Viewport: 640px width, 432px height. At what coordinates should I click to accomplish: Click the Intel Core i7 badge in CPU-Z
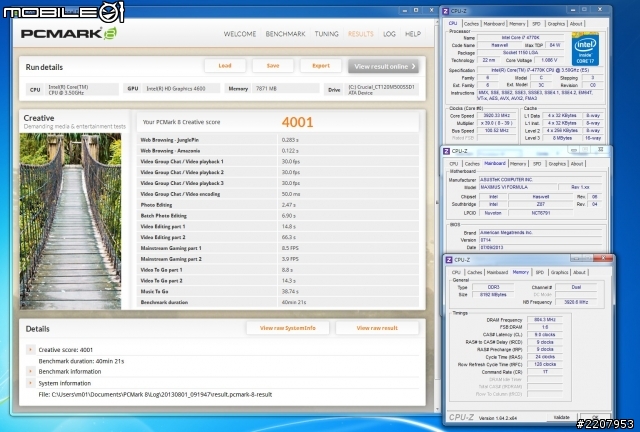click(x=585, y=49)
